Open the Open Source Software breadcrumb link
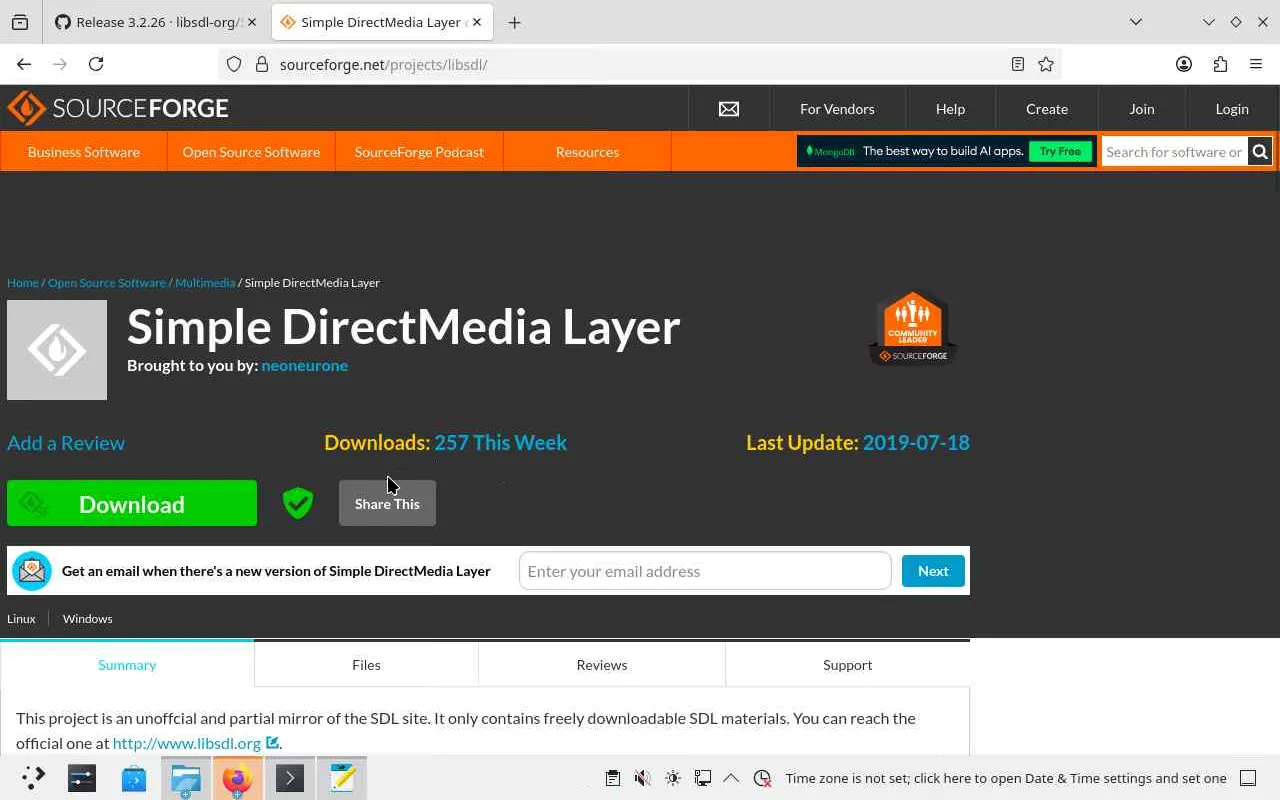1280x800 pixels. 107,283
